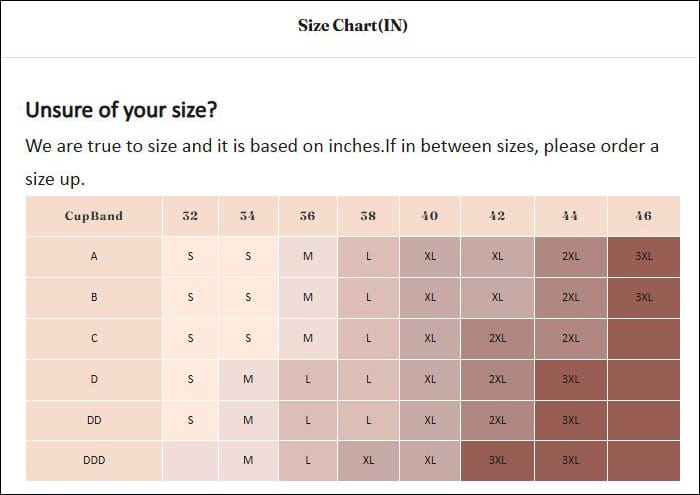700x495 pixels.
Task: Click band size 40 column header
Action: [x=430, y=216]
